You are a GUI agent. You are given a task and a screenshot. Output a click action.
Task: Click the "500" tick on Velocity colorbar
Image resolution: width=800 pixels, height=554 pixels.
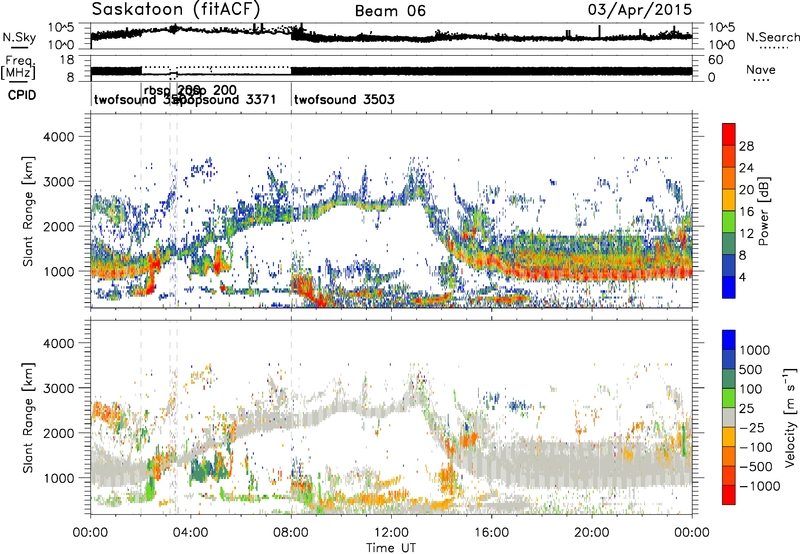(753, 370)
